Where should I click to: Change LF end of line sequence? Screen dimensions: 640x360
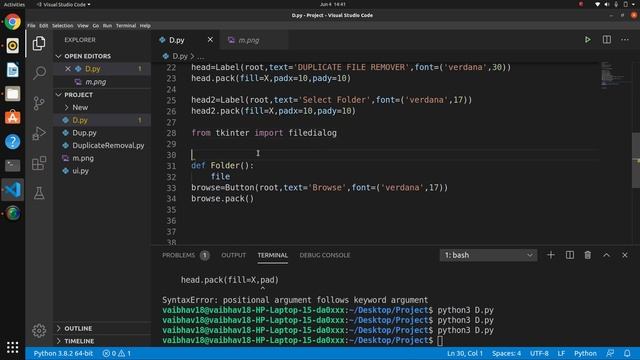coord(561,353)
